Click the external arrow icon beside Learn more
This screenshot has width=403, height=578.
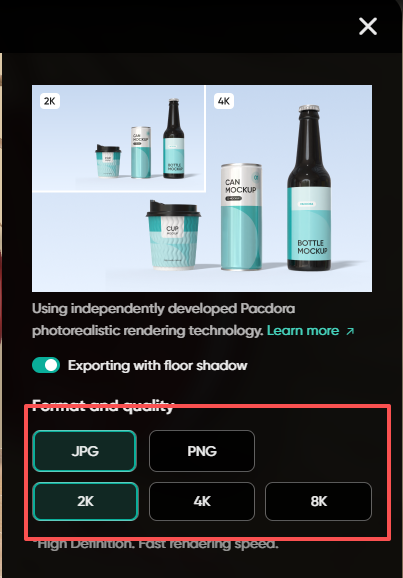coord(350,331)
